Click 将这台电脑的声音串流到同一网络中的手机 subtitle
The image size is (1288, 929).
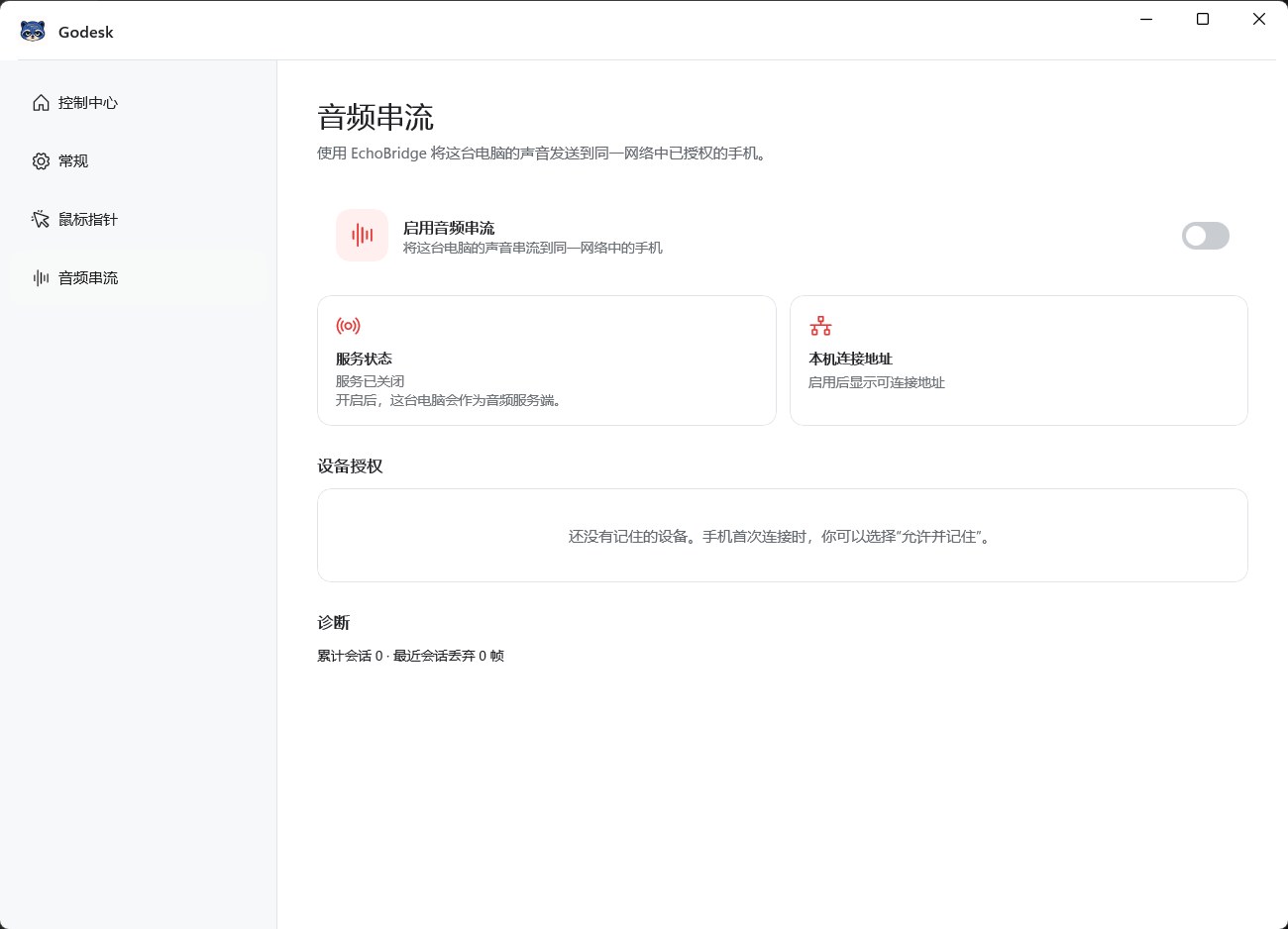click(x=533, y=248)
